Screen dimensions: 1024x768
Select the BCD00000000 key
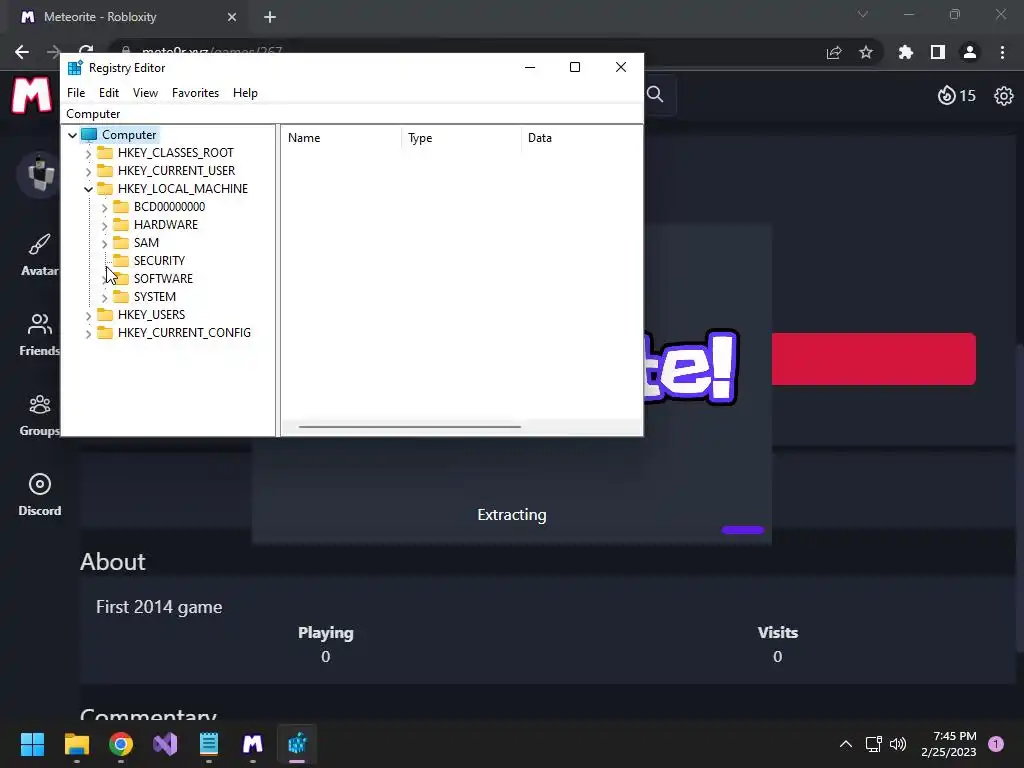168,206
